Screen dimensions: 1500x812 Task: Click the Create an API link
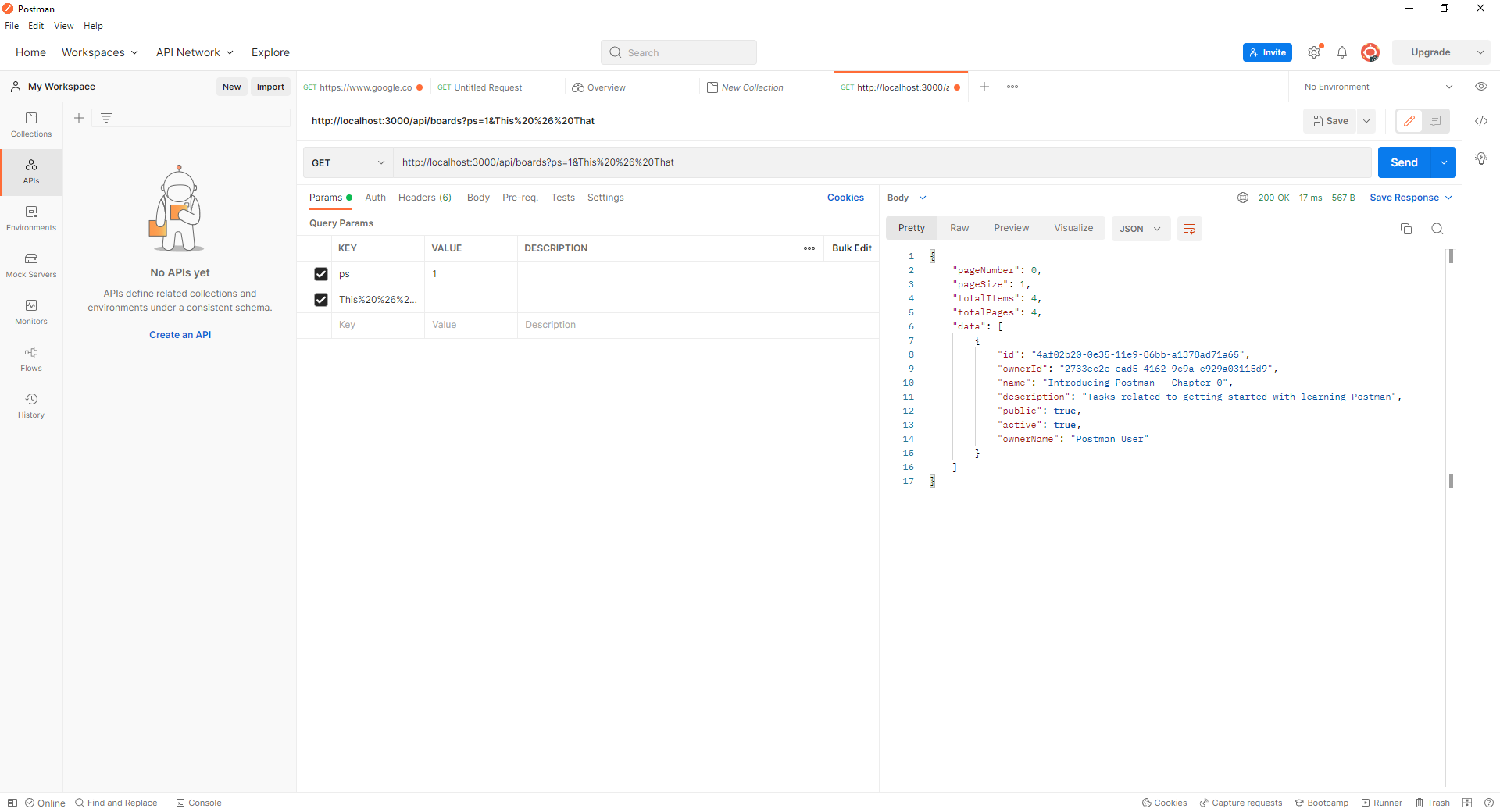click(x=180, y=335)
